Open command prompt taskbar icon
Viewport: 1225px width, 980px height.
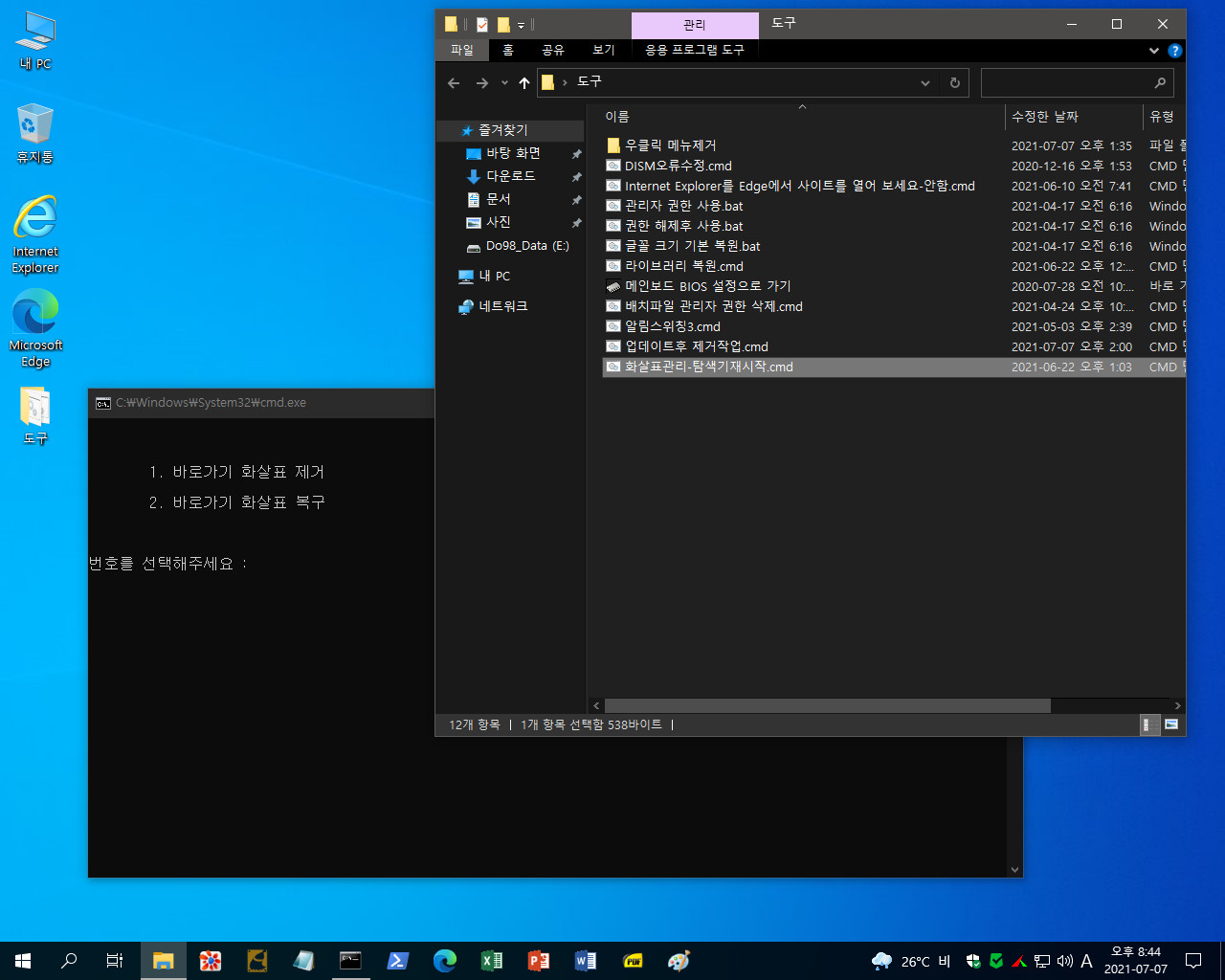click(351, 961)
